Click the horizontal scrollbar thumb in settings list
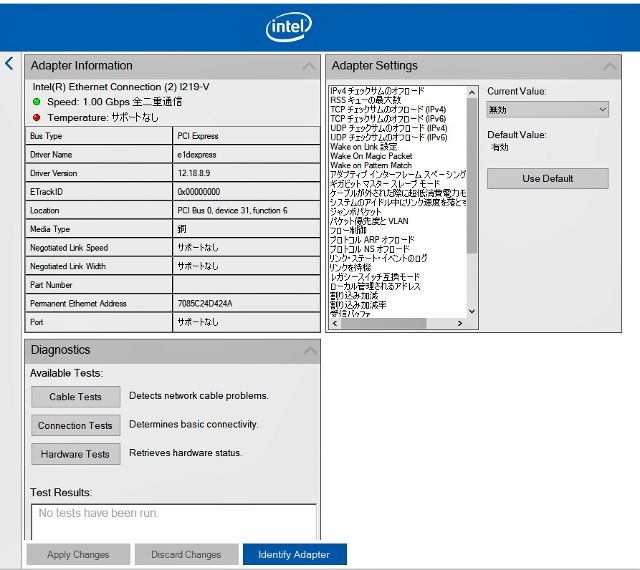The height and width of the screenshot is (570, 640). [x=384, y=323]
